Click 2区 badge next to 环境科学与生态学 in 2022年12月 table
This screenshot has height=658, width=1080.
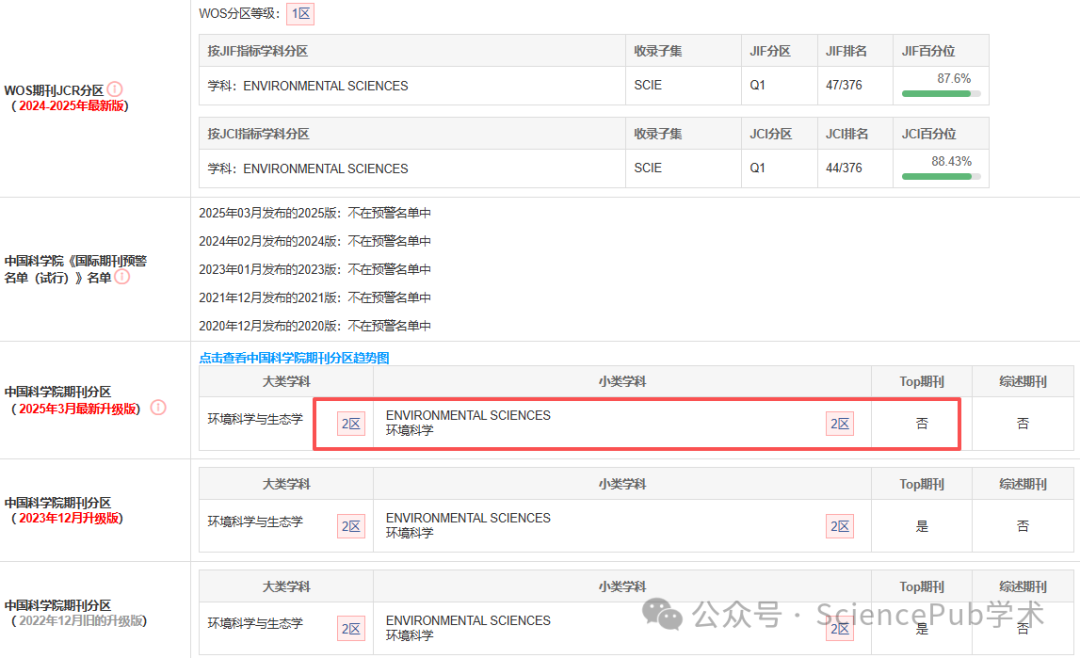tap(351, 628)
